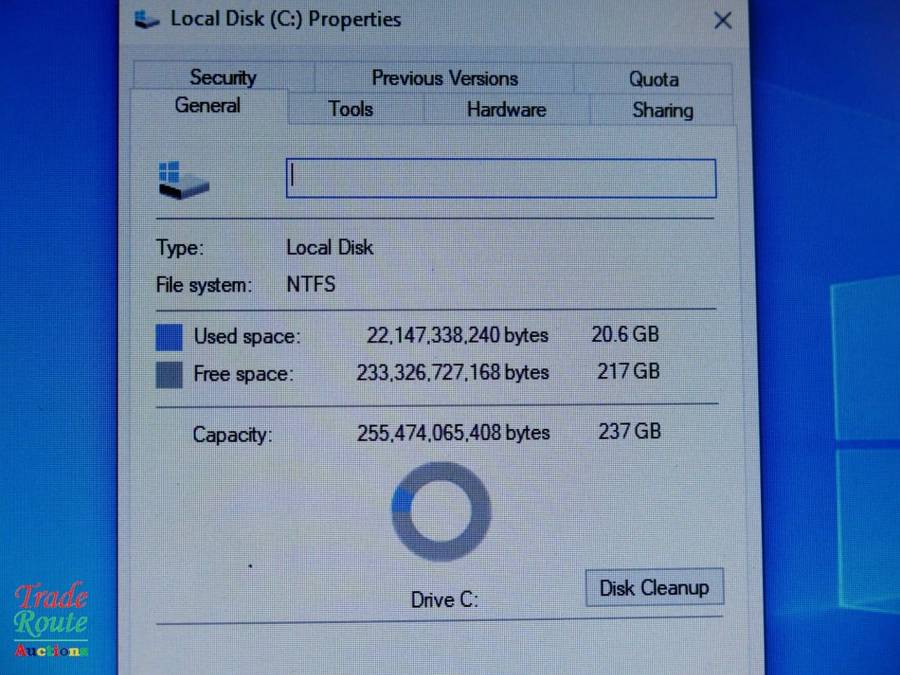
Task: Open the Hardware tab
Action: (506, 109)
